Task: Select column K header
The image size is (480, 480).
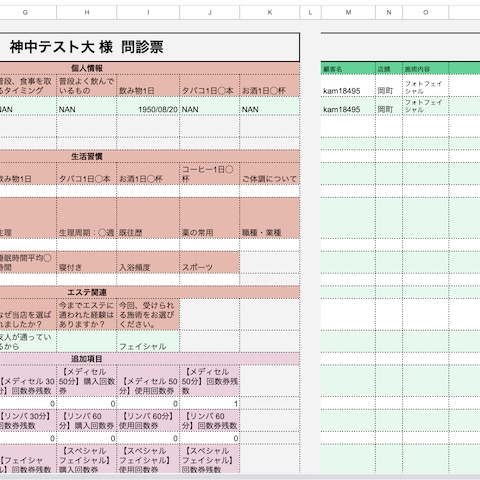Action: (270, 12)
